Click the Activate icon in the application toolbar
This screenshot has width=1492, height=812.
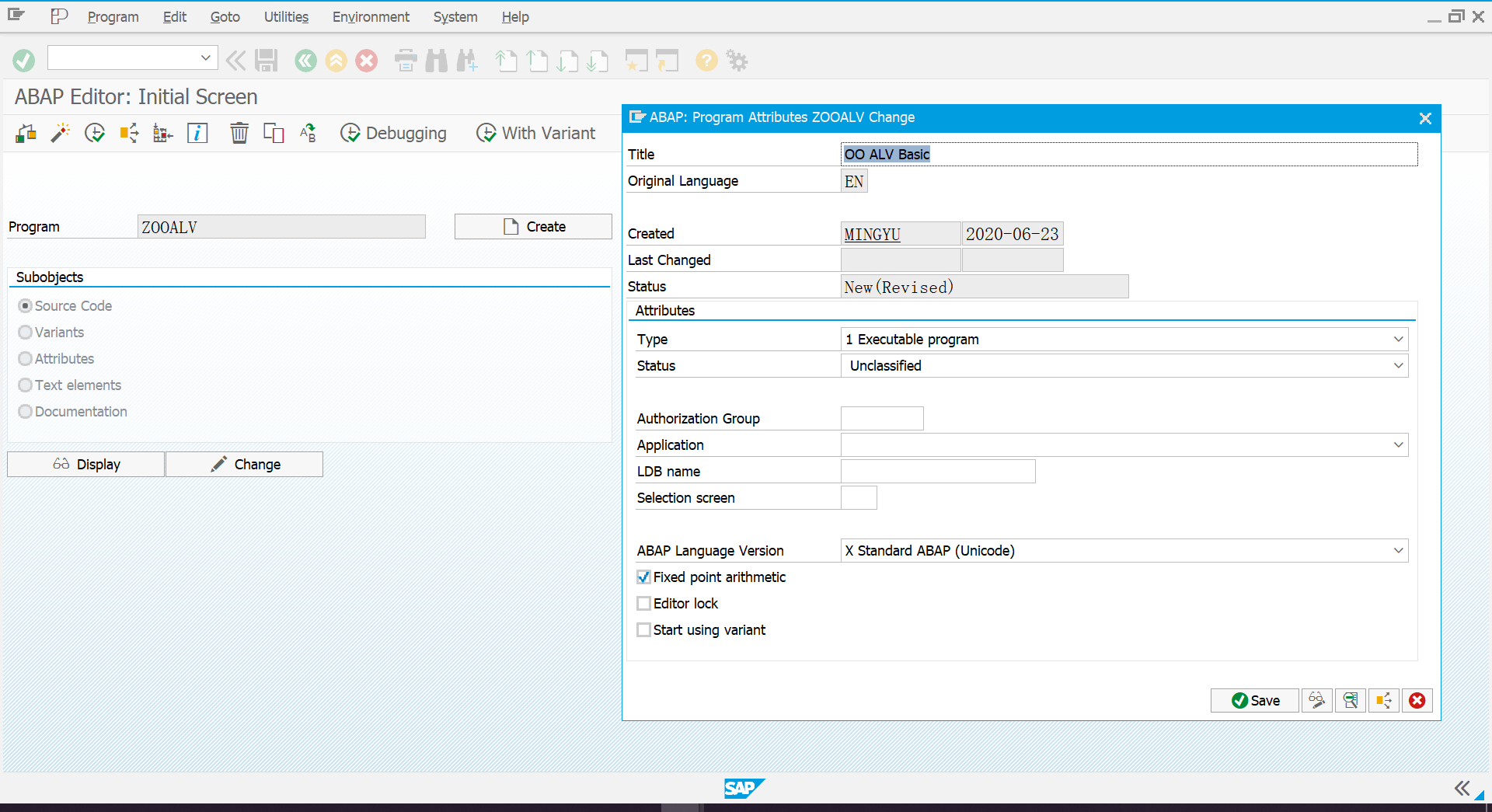click(x=95, y=133)
